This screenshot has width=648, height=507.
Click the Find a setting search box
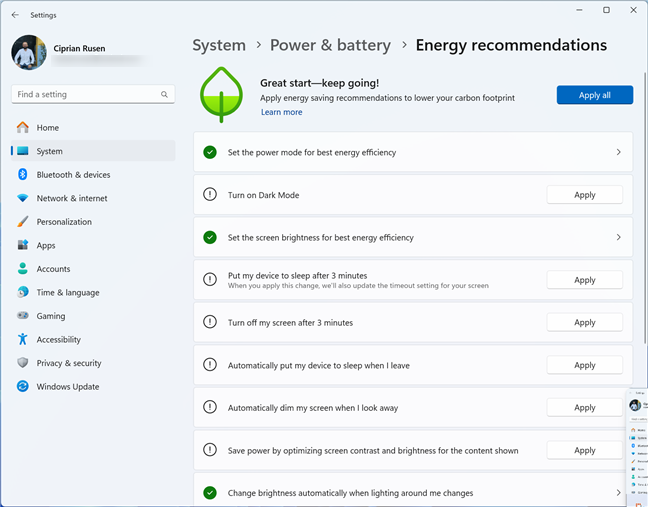tap(93, 94)
